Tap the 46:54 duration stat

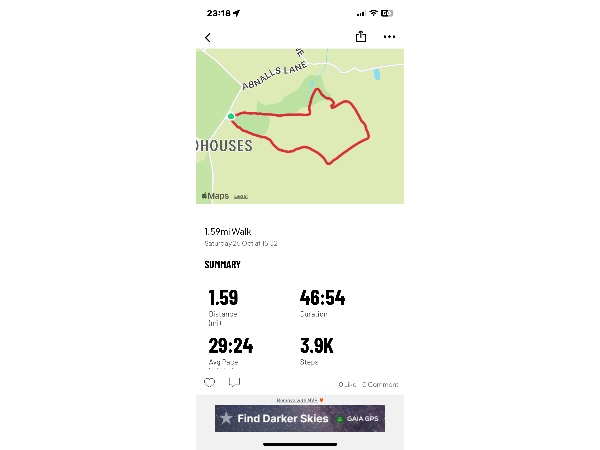pos(322,298)
